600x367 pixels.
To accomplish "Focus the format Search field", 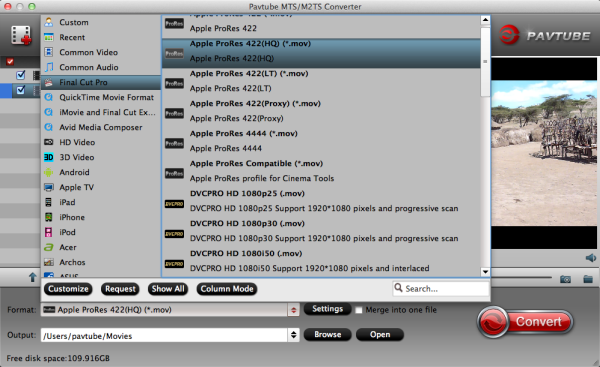I will [441, 289].
